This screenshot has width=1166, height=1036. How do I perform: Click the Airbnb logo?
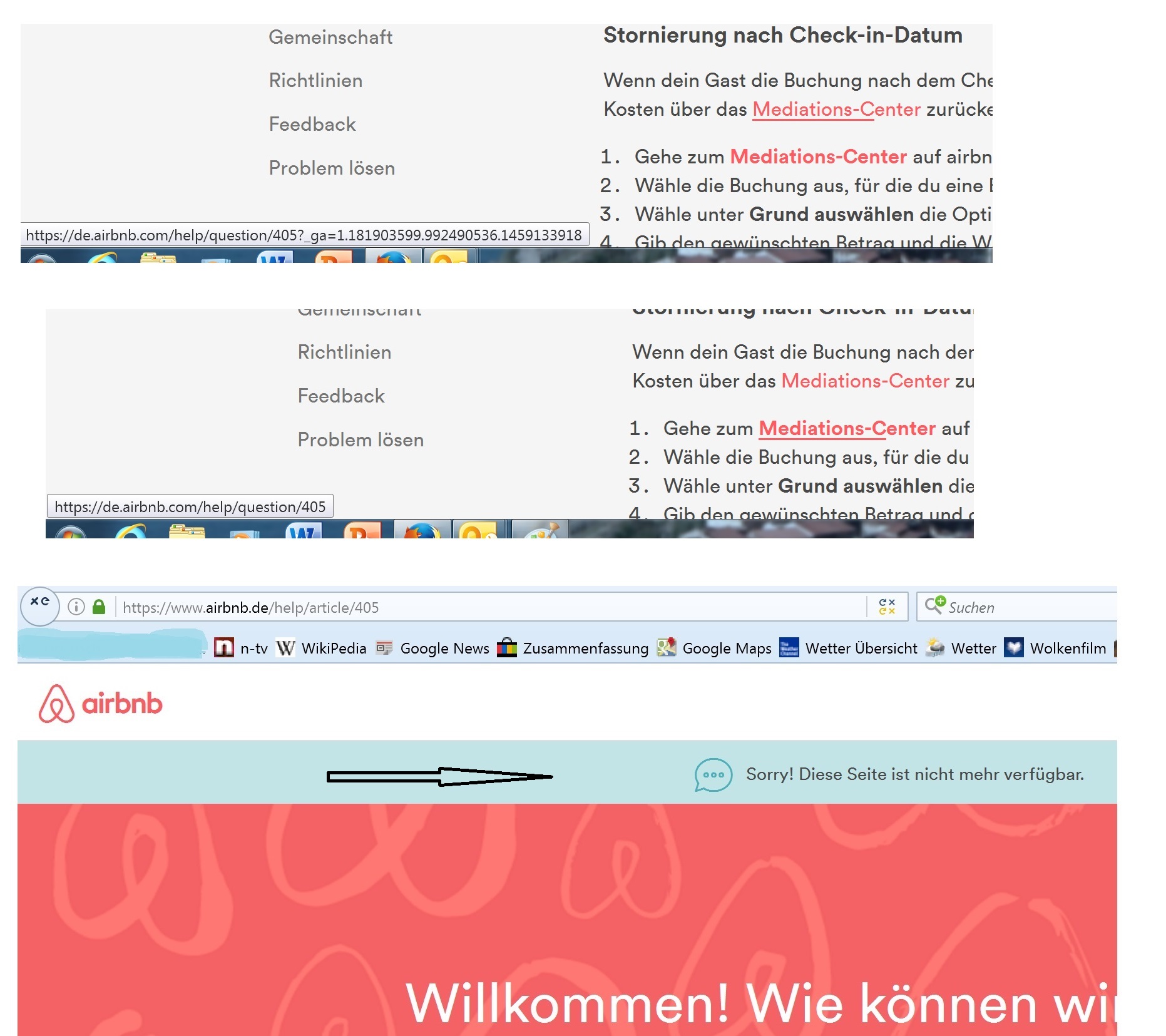pyautogui.click(x=101, y=704)
